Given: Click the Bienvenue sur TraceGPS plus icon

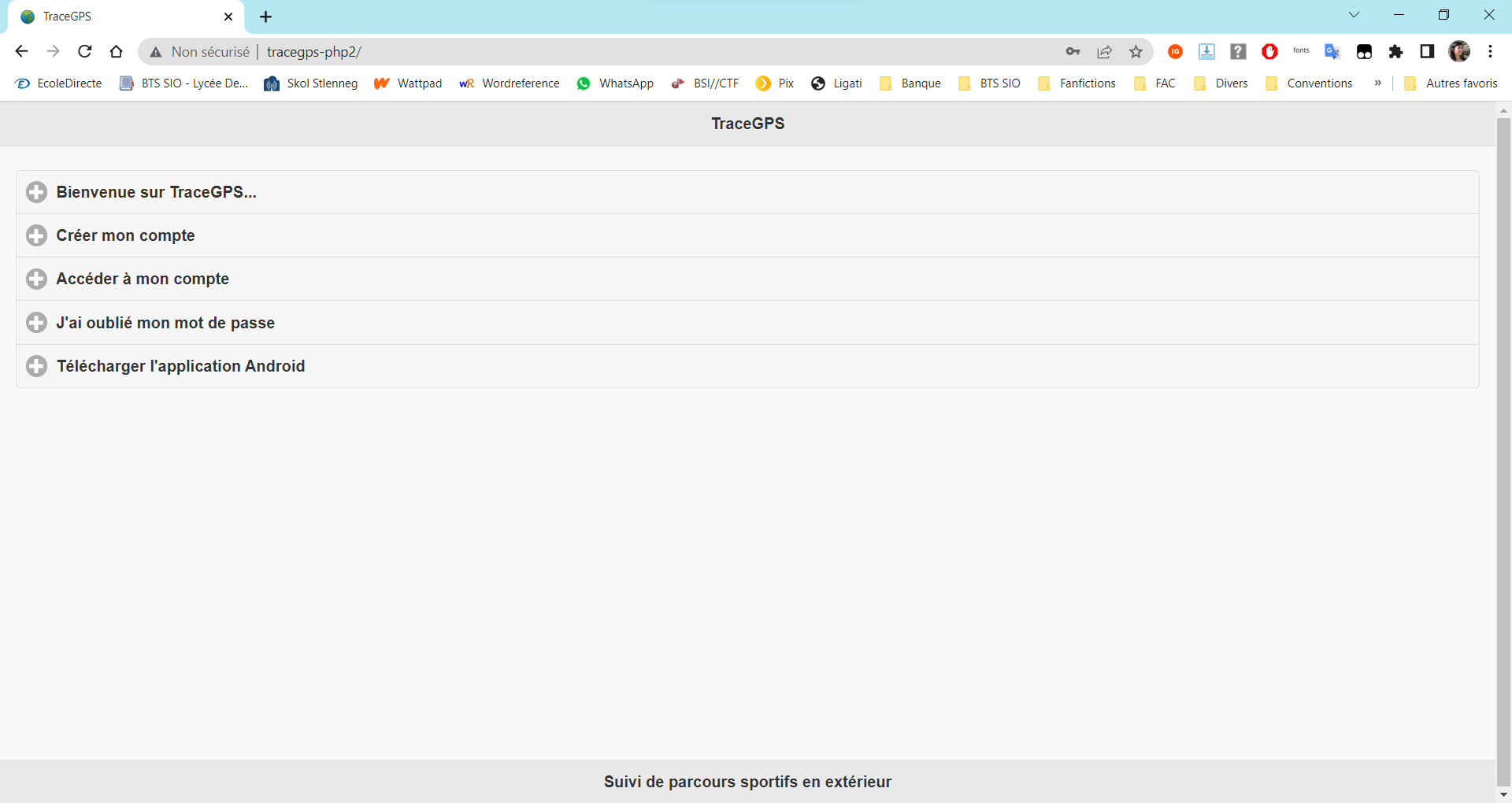Looking at the screenshot, I should click(x=36, y=191).
